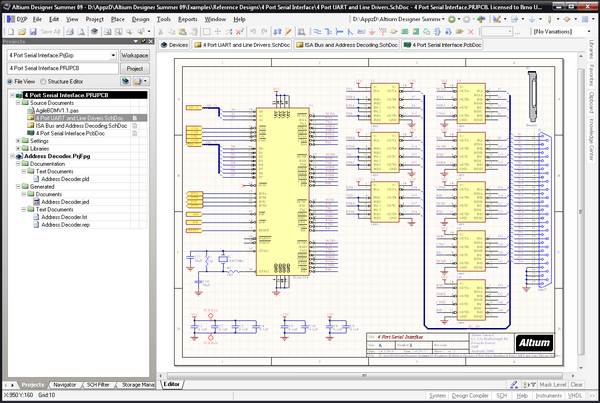600x403 pixels.
Task: Select the Place Sheet Symbol tool
Action: (x=404, y=32)
